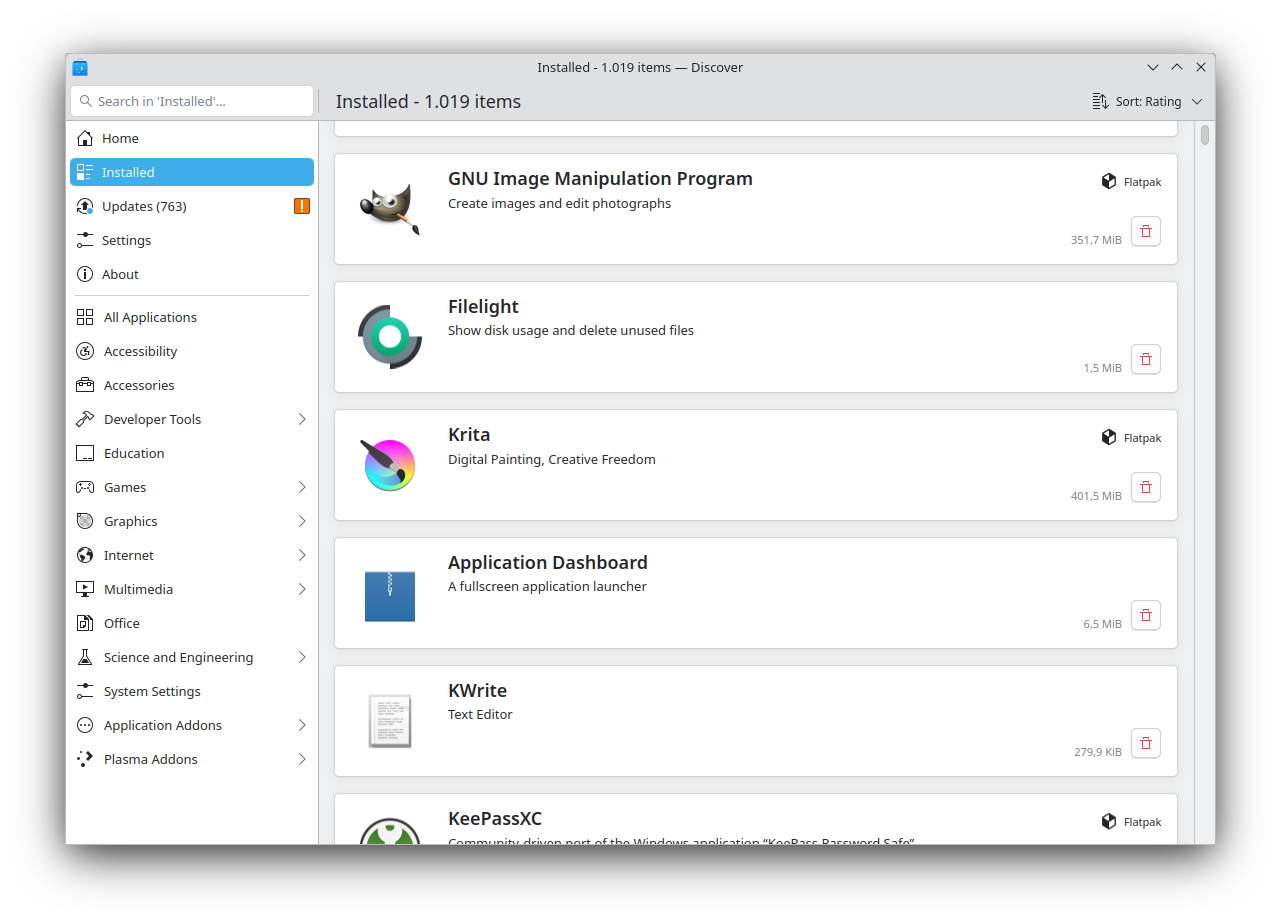Click the Developer Tools hammer icon
Image resolution: width=1281 pixels, height=922 pixels.
[85, 419]
